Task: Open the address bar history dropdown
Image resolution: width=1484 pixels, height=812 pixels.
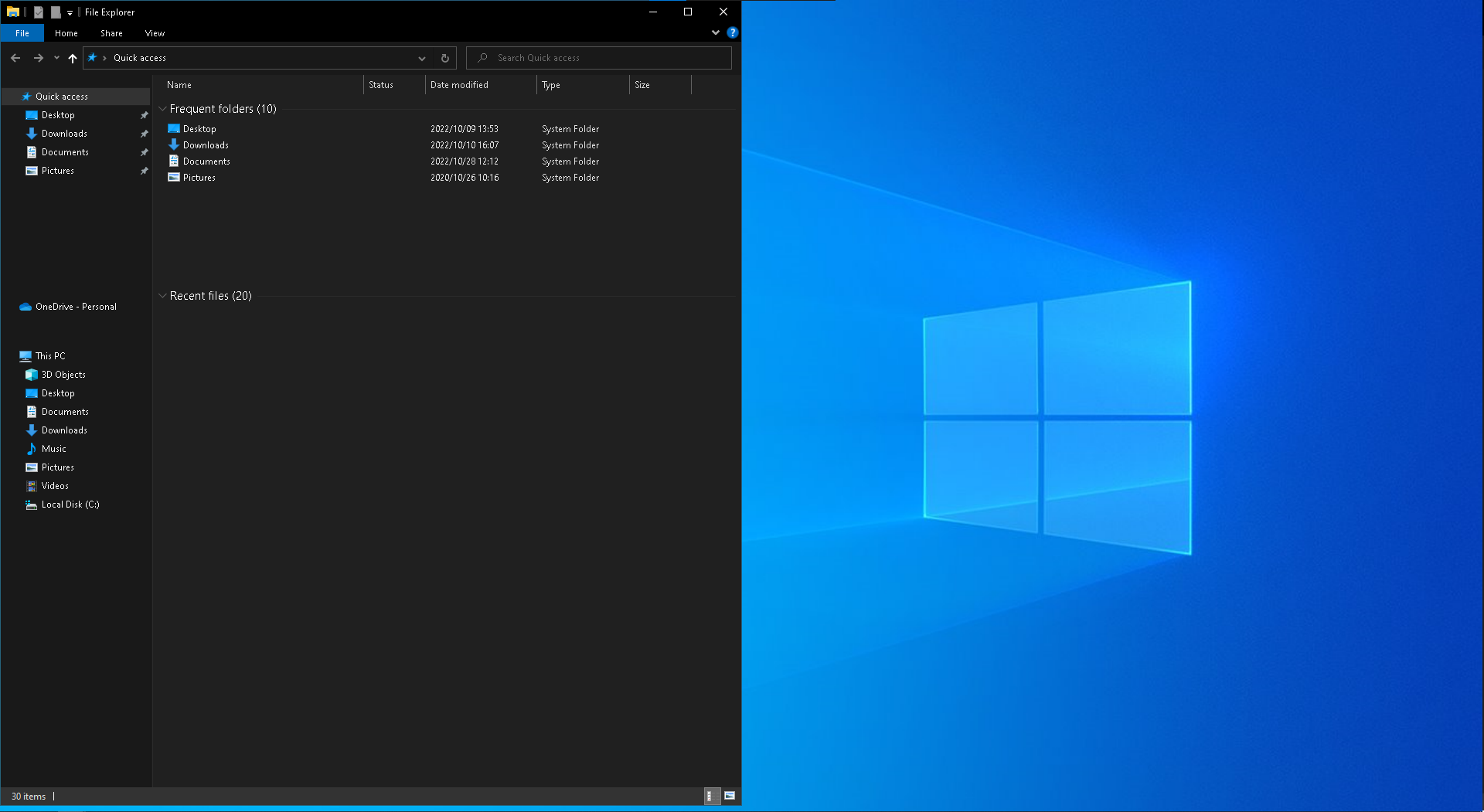Action: (x=422, y=58)
